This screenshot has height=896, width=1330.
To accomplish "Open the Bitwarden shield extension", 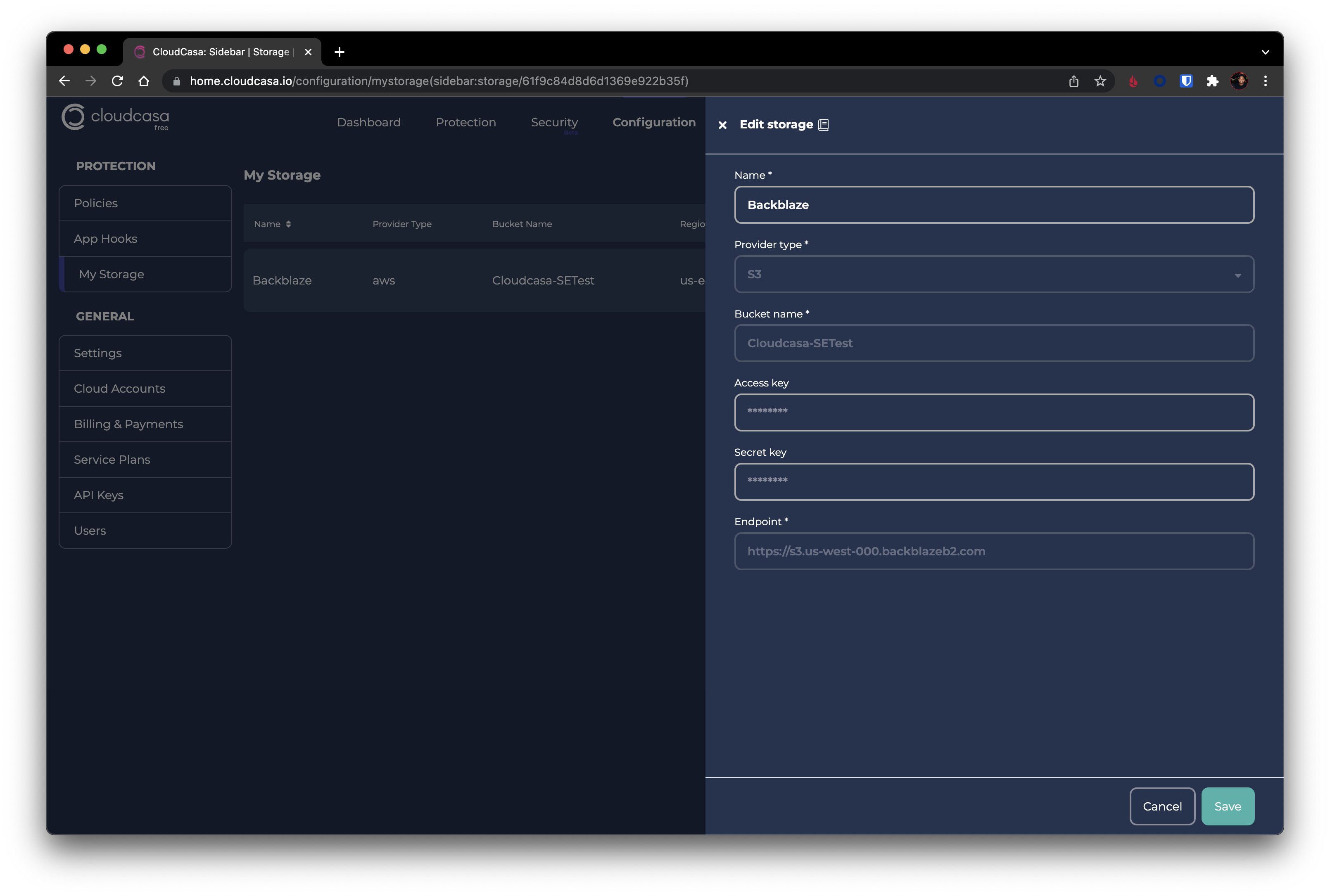I will 1186,81.
